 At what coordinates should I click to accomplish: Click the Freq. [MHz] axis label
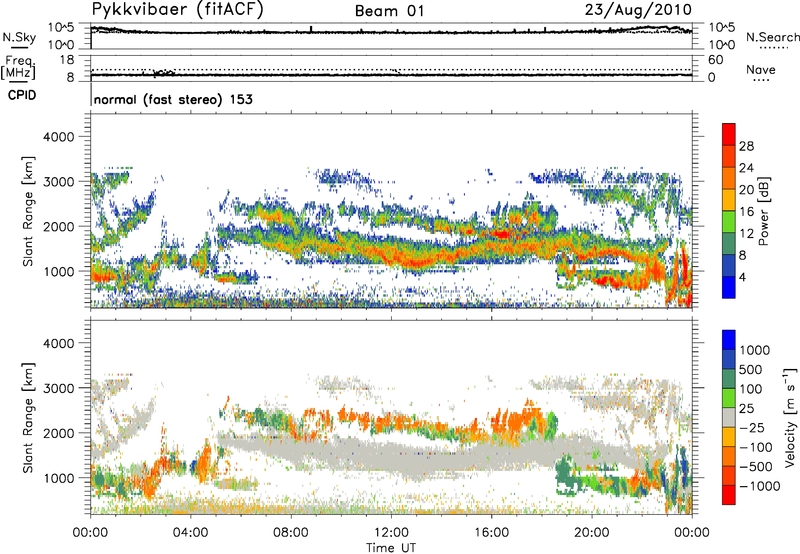tap(18, 67)
